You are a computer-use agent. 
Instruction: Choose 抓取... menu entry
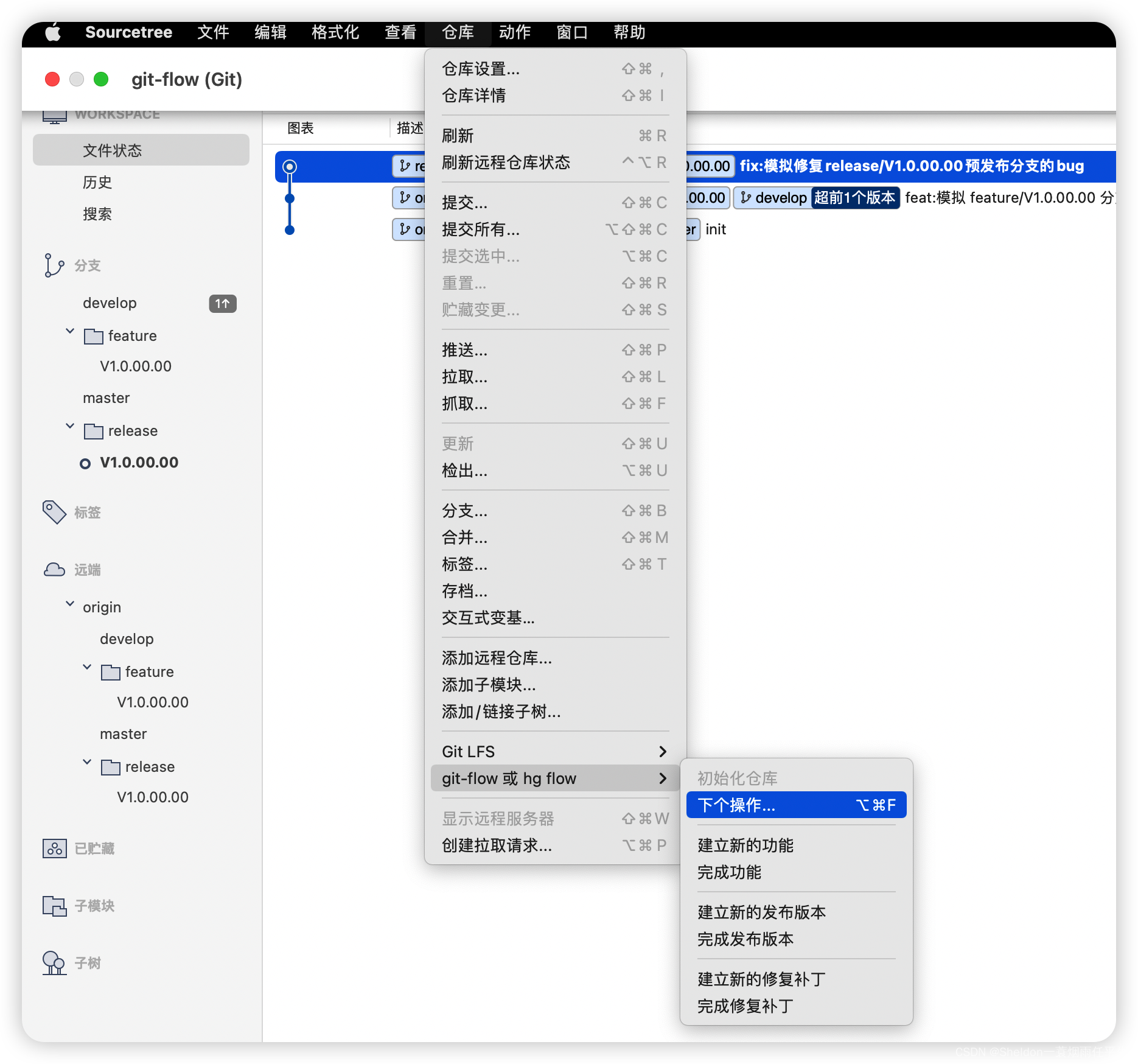pos(555,404)
